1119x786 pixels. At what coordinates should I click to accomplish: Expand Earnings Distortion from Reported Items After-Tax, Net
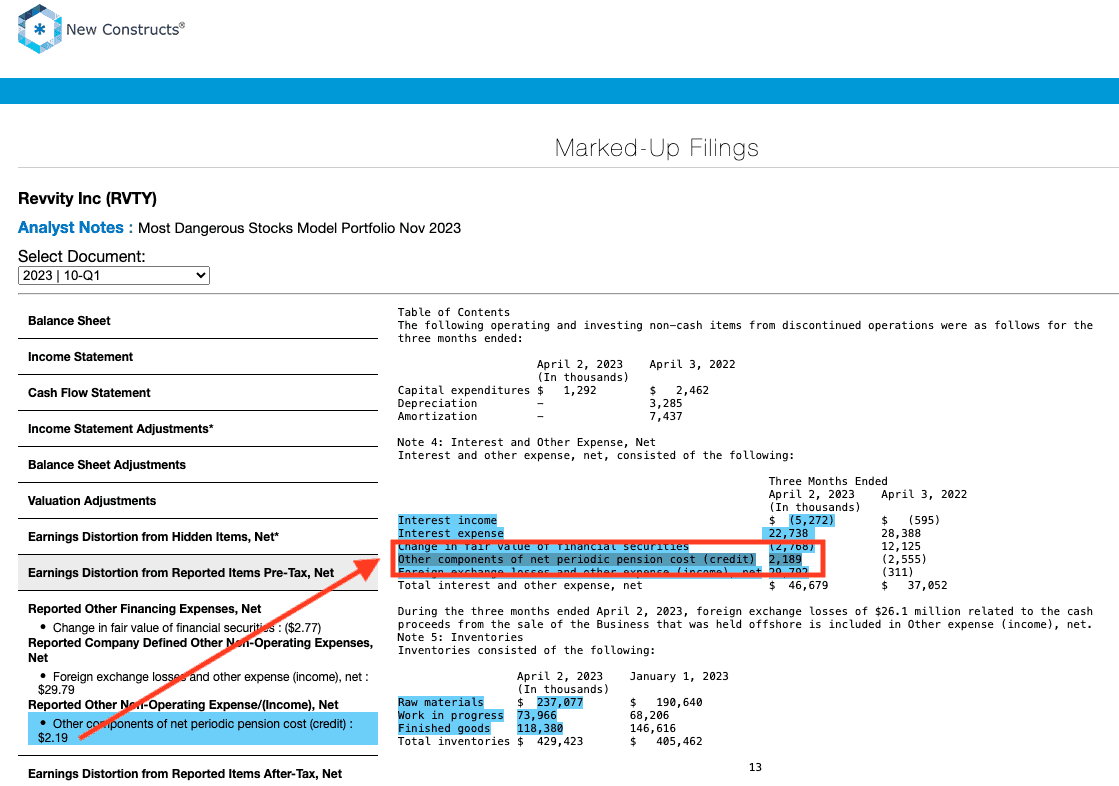198,774
